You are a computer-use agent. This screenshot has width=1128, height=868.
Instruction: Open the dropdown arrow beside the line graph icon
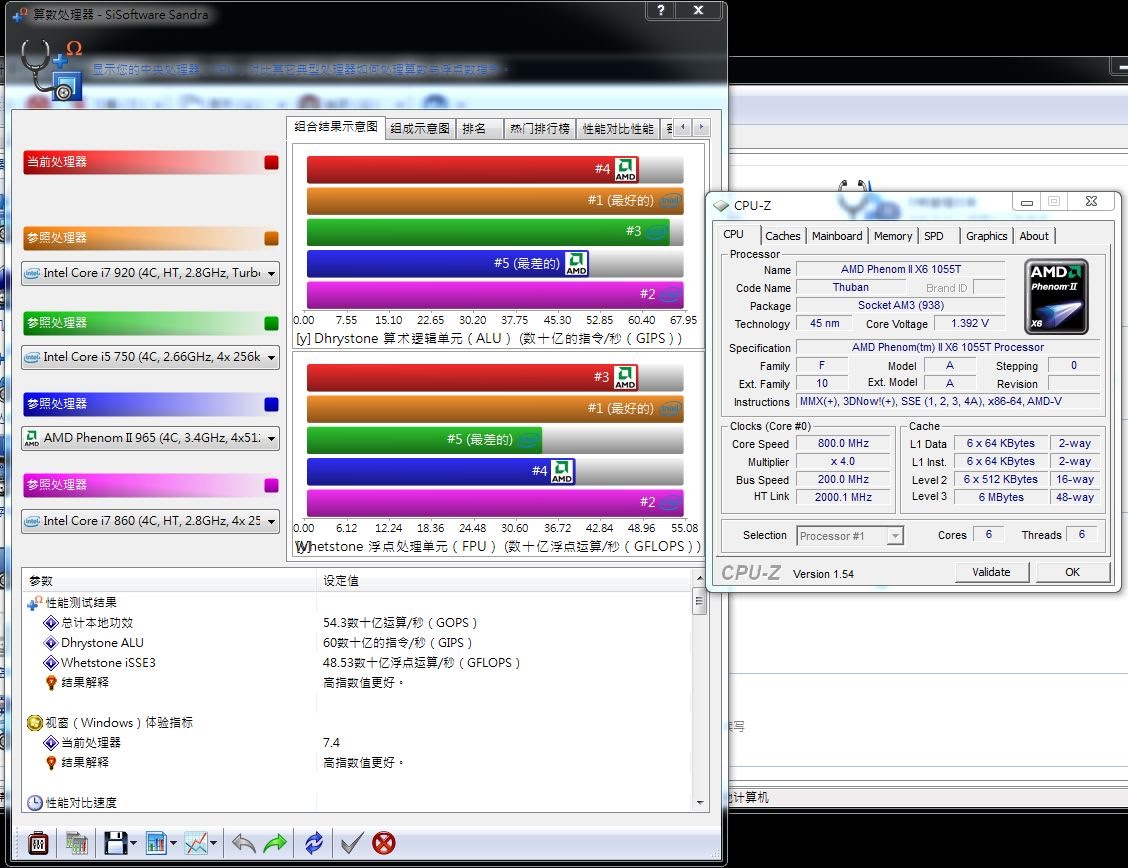coord(214,844)
